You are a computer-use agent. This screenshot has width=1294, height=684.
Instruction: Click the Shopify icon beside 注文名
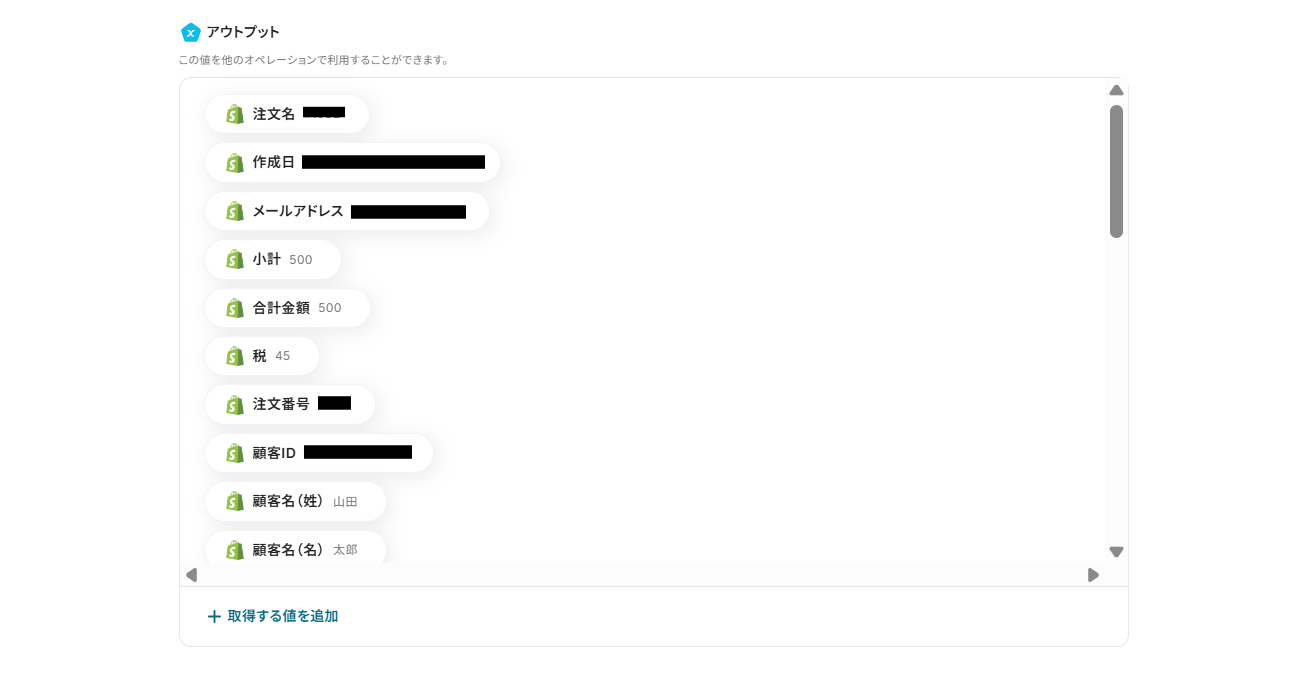[235, 114]
